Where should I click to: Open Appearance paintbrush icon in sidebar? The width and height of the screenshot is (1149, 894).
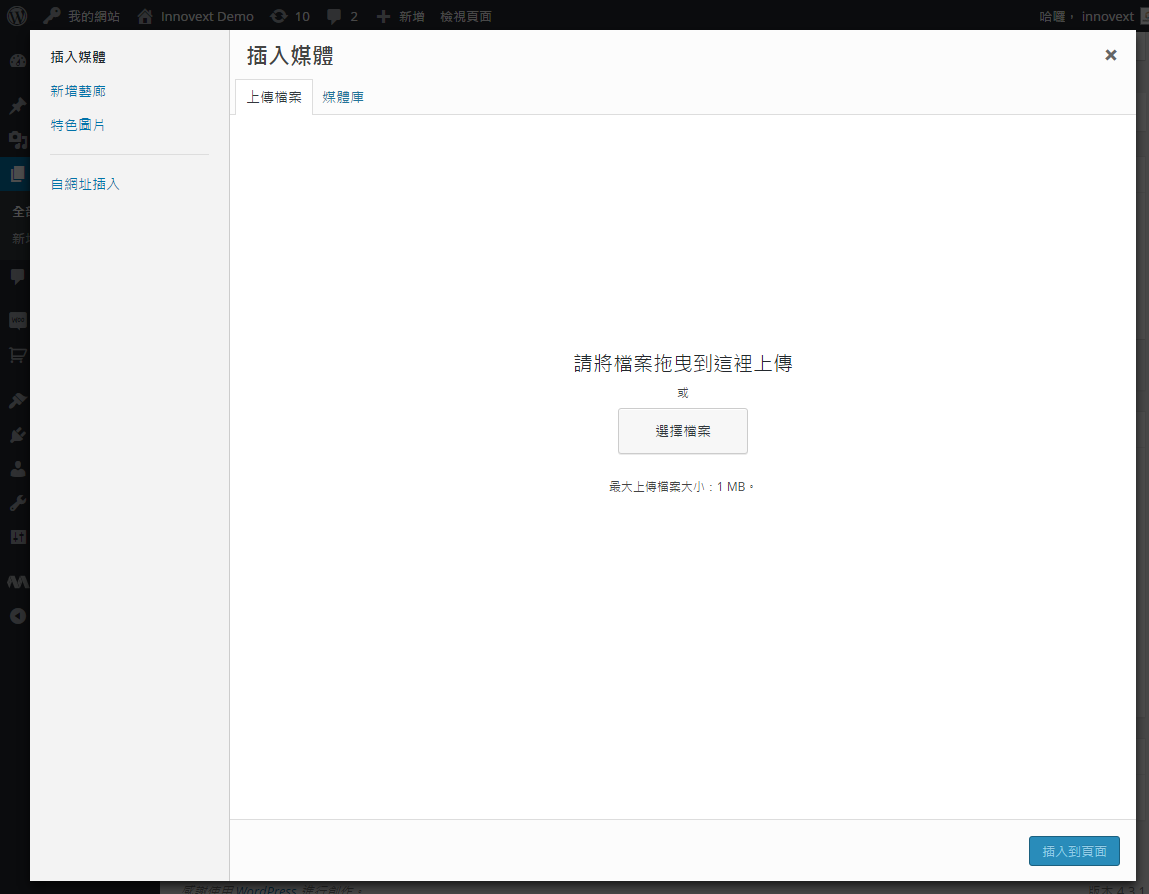(x=17, y=400)
